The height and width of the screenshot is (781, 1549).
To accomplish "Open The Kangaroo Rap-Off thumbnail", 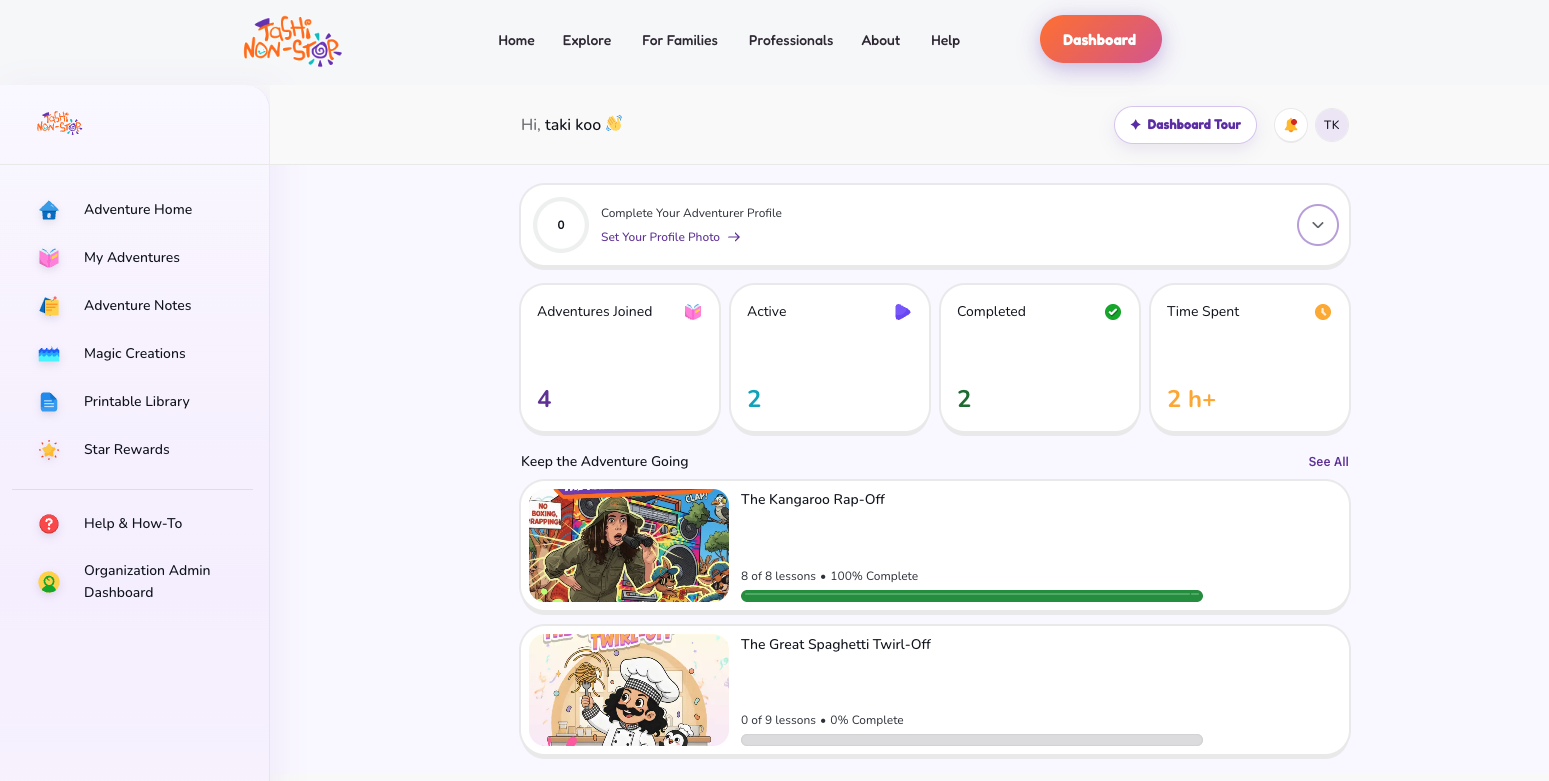I will 629,546.
